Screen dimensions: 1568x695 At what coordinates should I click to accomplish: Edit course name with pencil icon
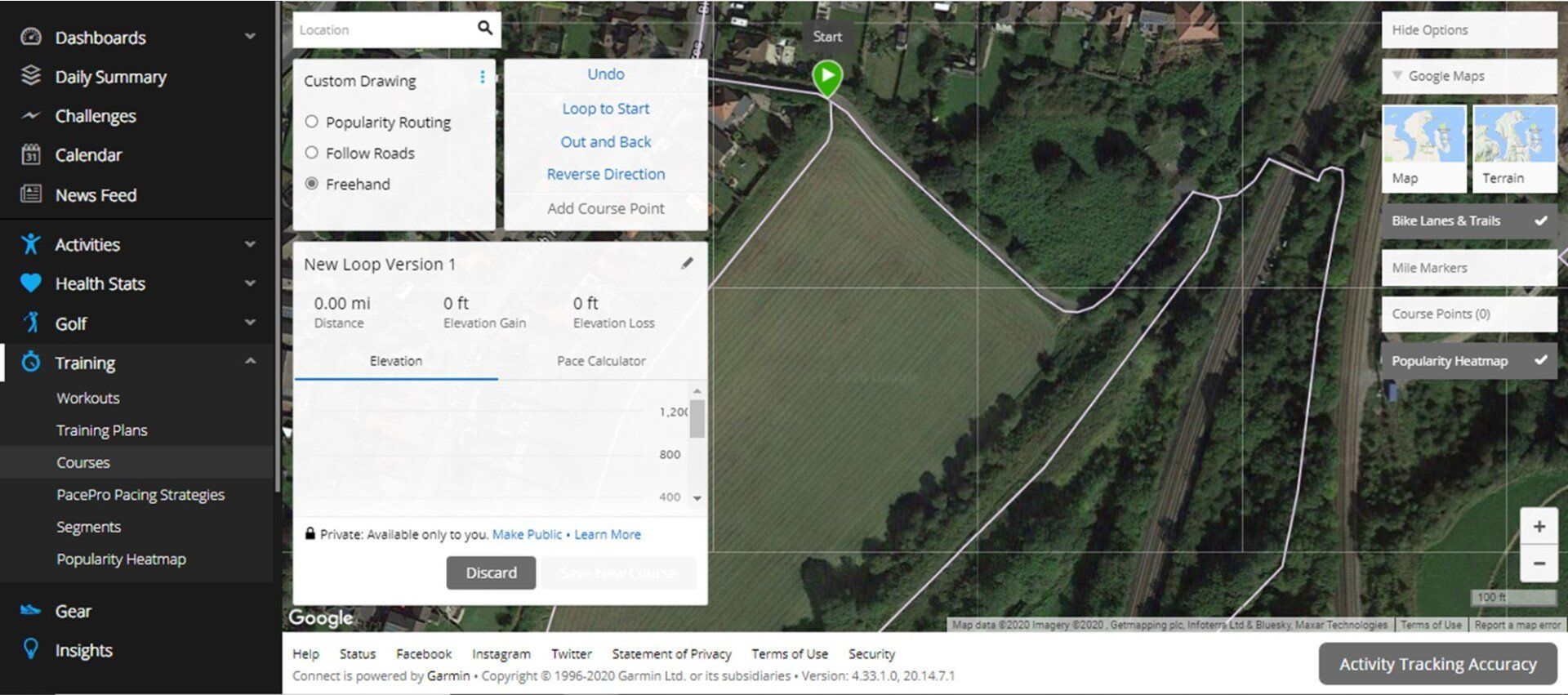coord(687,263)
